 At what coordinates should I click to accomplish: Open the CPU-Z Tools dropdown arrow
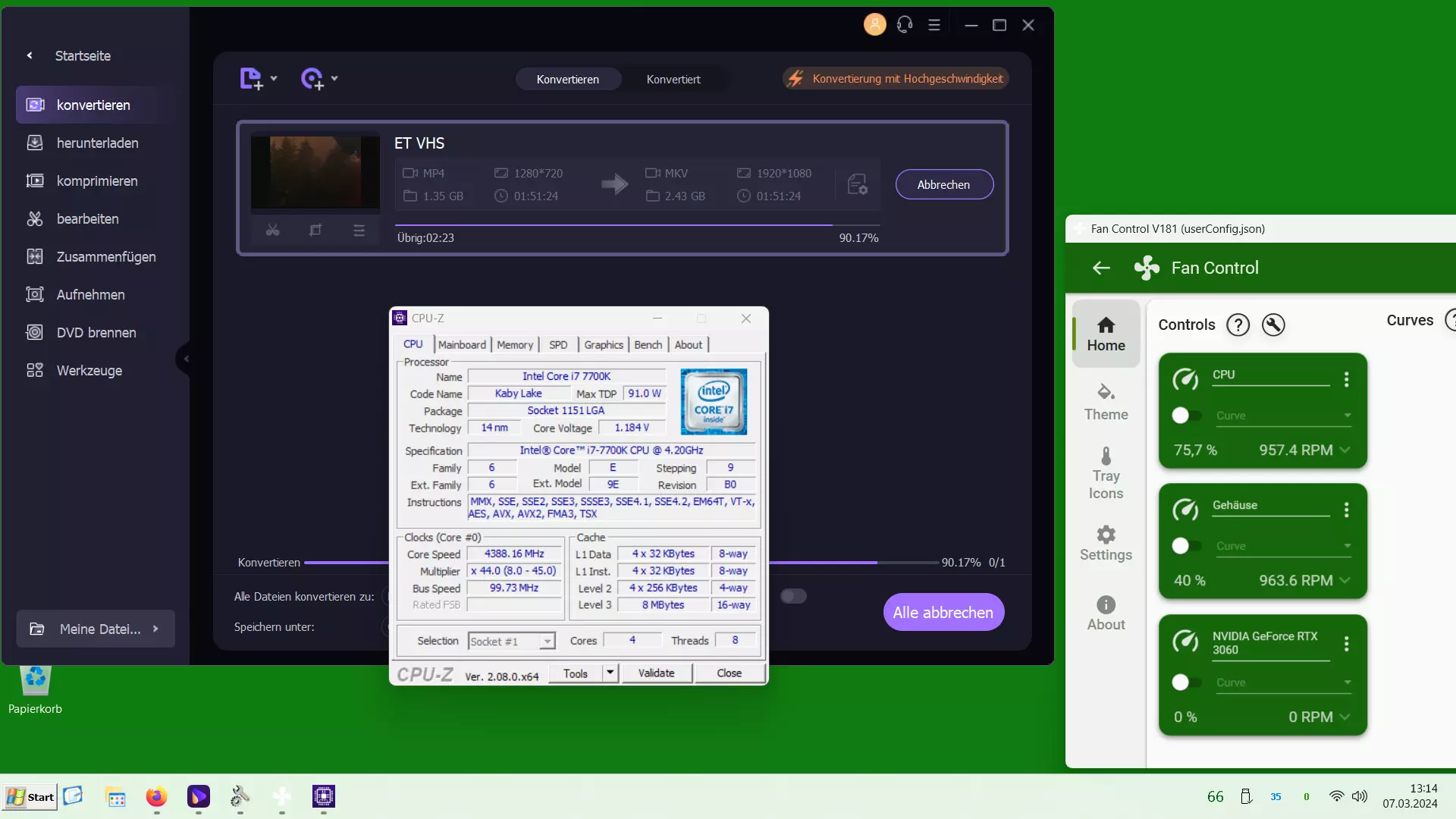tap(610, 673)
